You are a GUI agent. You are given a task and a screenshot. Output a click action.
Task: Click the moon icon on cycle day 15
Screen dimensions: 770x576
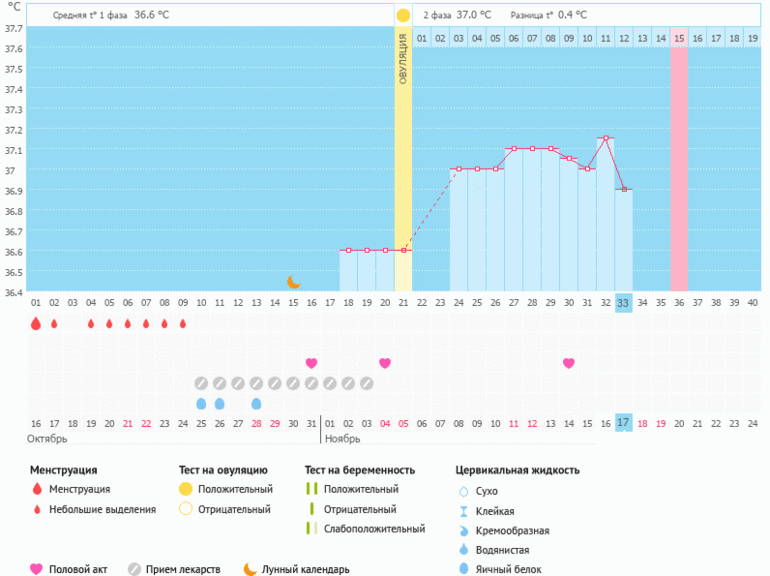point(294,282)
